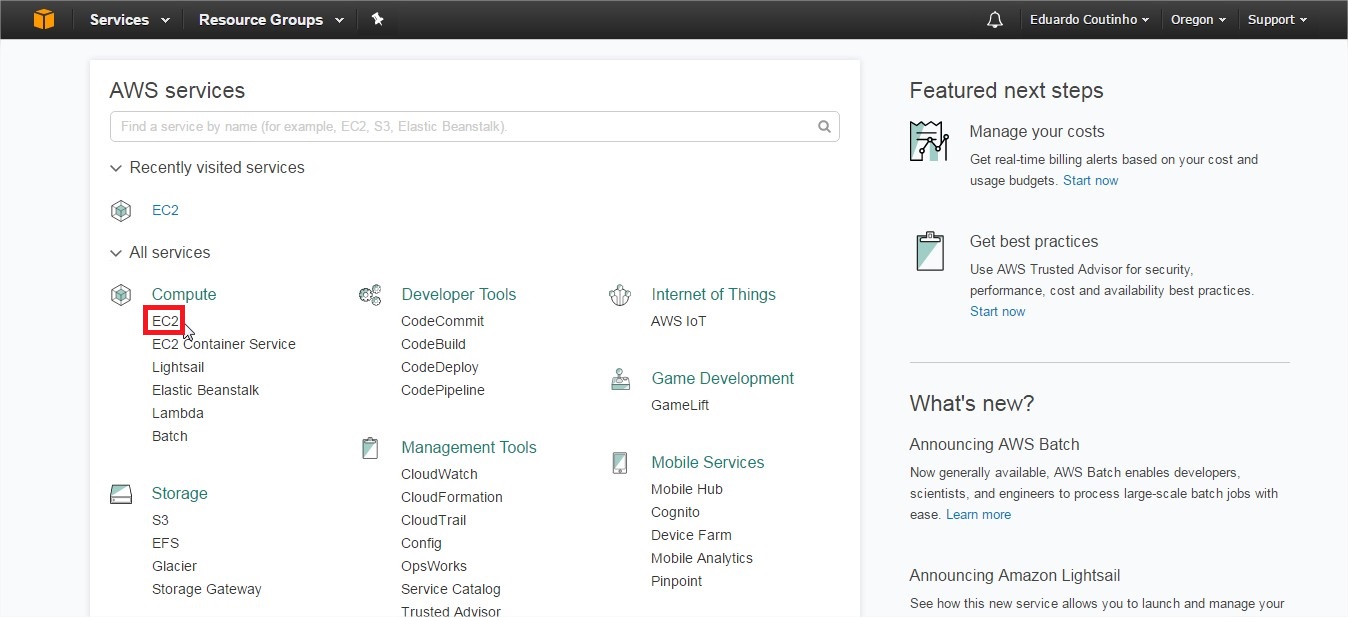
Task: Click the AWS orange cube logo
Action: point(44,19)
